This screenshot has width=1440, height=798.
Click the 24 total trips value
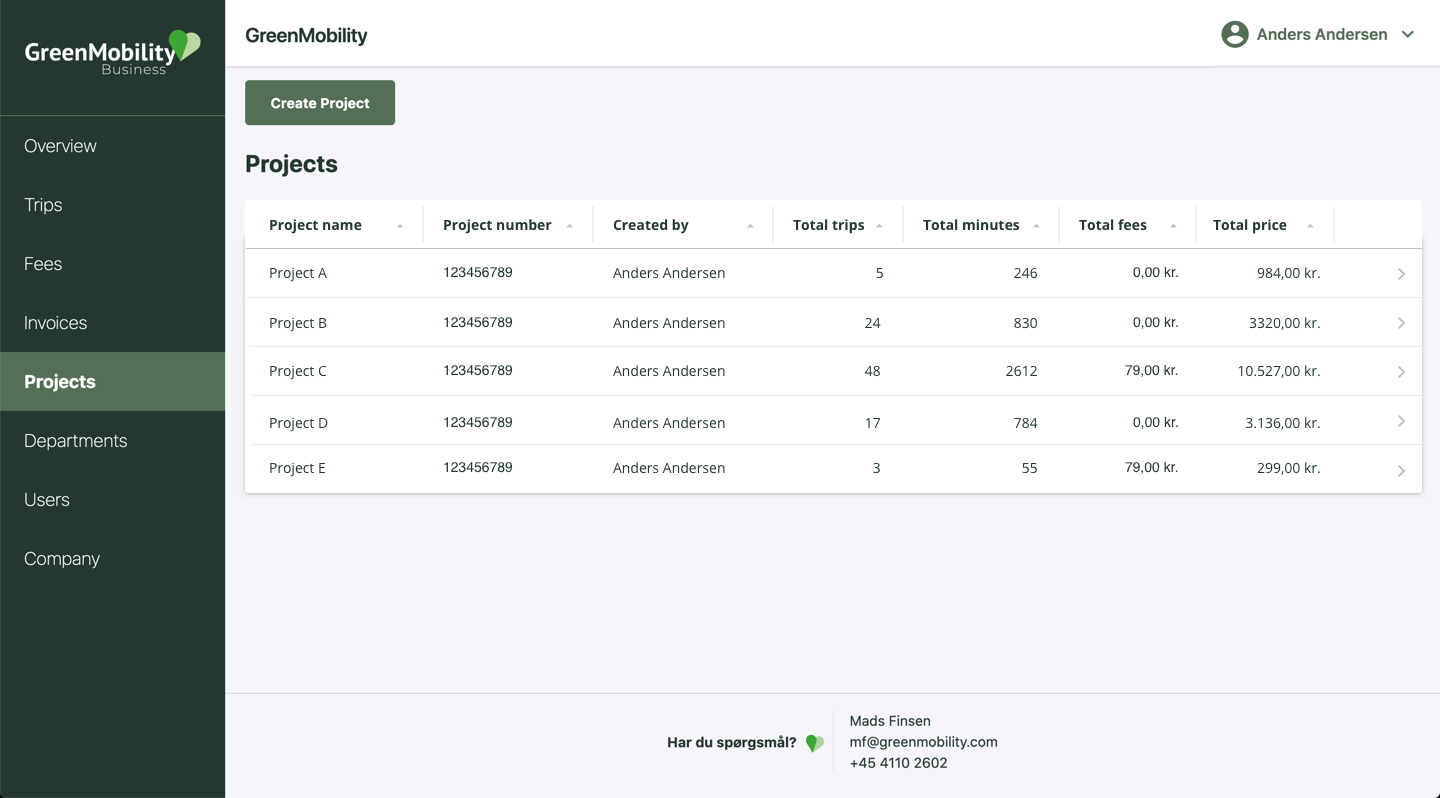(872, 323)
